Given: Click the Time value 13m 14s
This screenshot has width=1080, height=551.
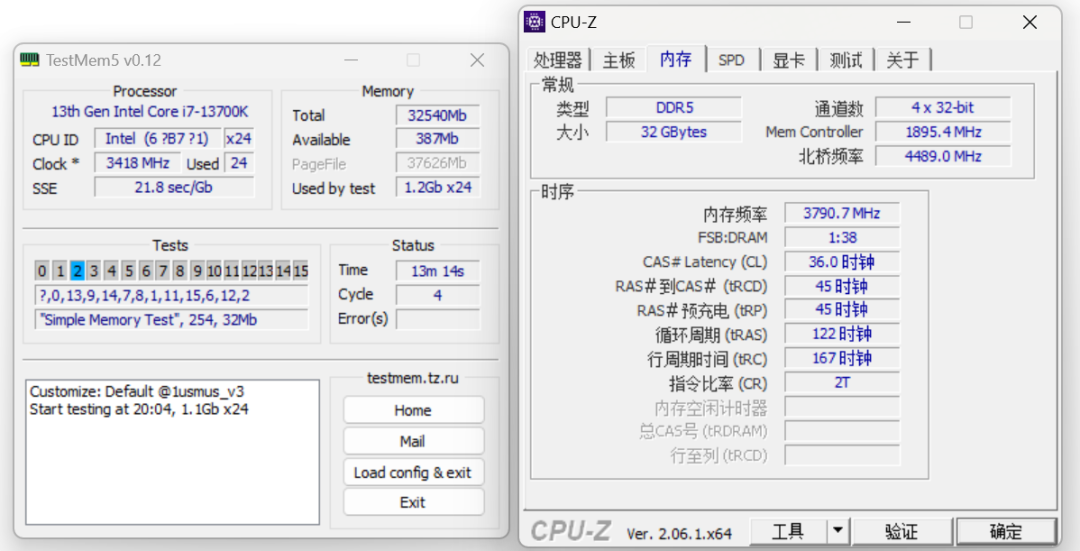Looking at the screenshot, I should pos(438,271).
